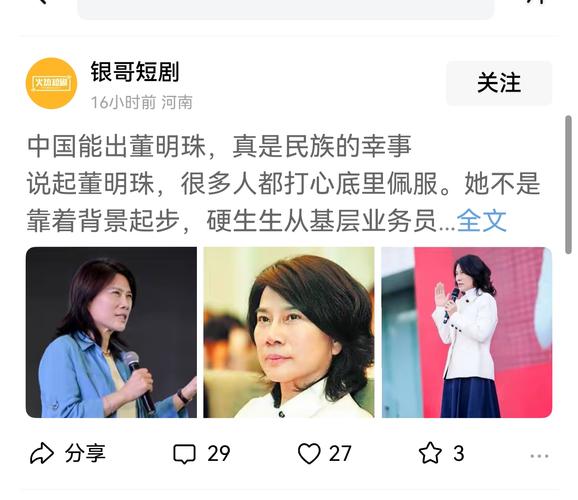578x500 pixels.
Task: Like the post with heart icon
Action: (x=309, y=453)
